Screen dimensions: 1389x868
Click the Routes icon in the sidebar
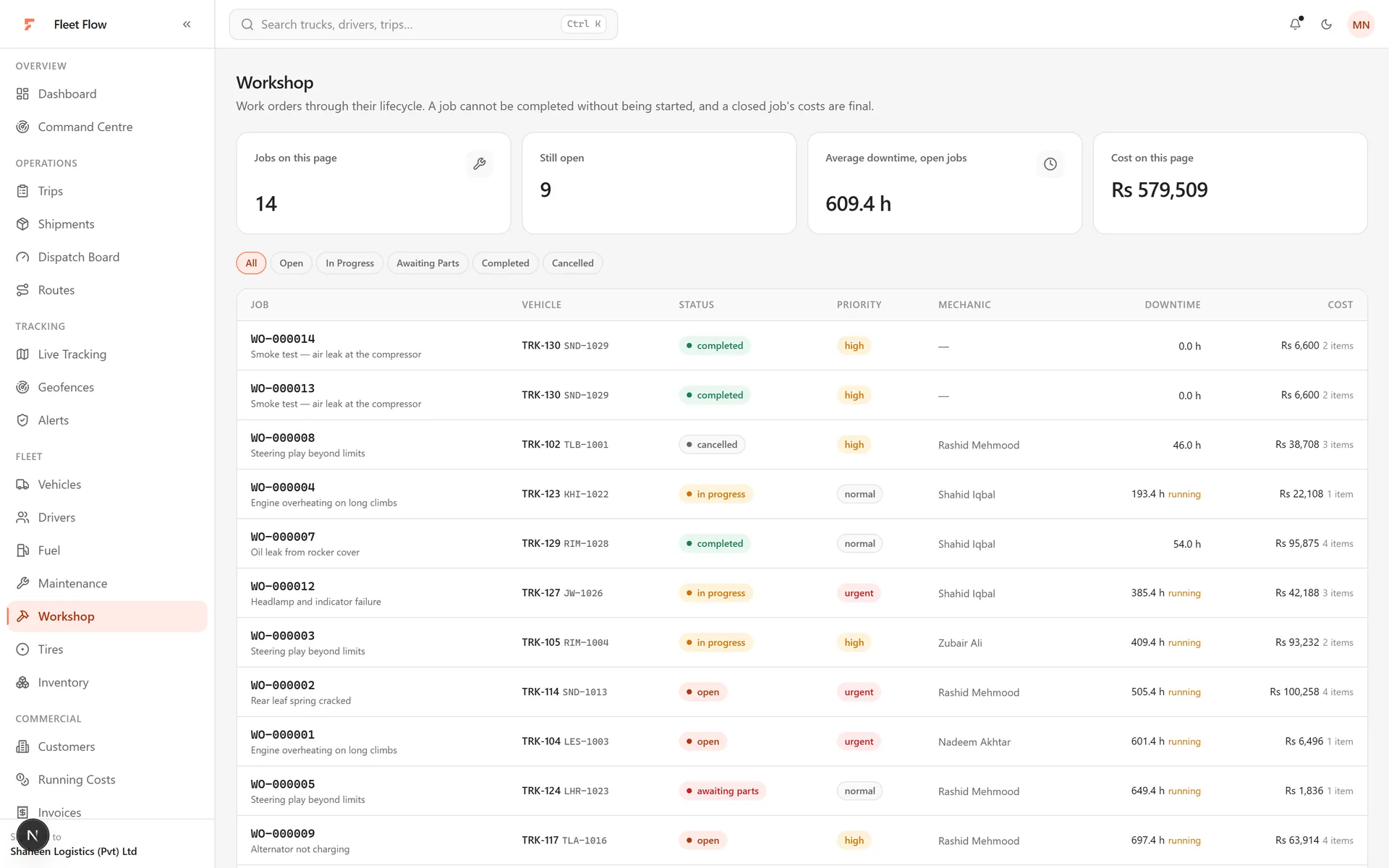(23, 290)
